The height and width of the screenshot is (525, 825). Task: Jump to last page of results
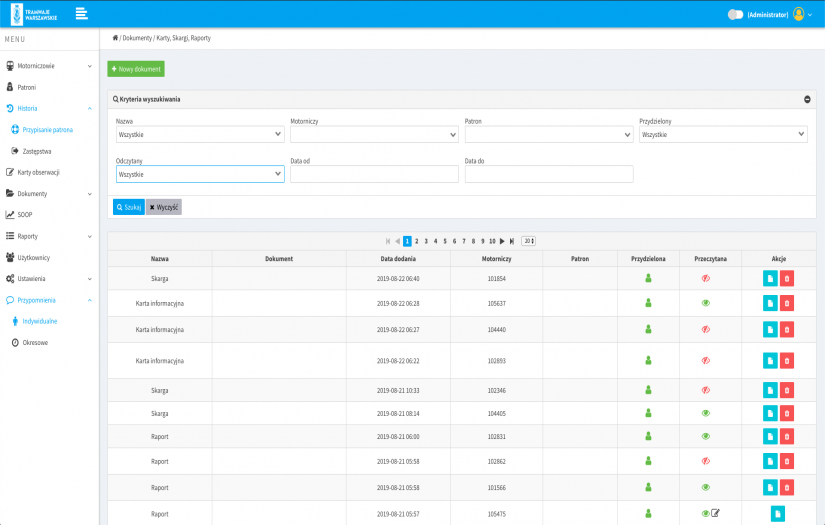click(512, 241)
